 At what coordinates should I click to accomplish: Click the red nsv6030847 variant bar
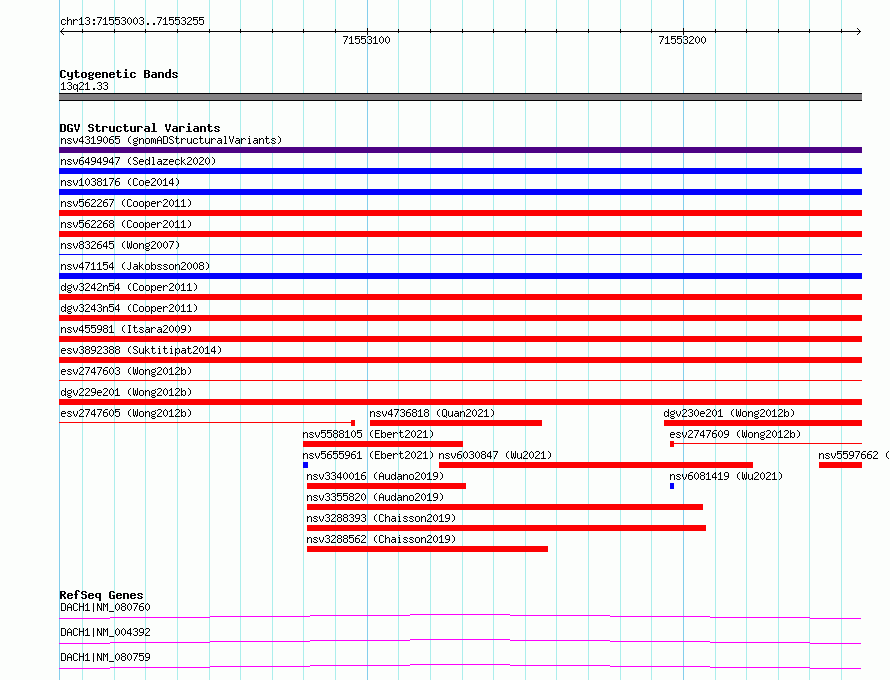596,465
